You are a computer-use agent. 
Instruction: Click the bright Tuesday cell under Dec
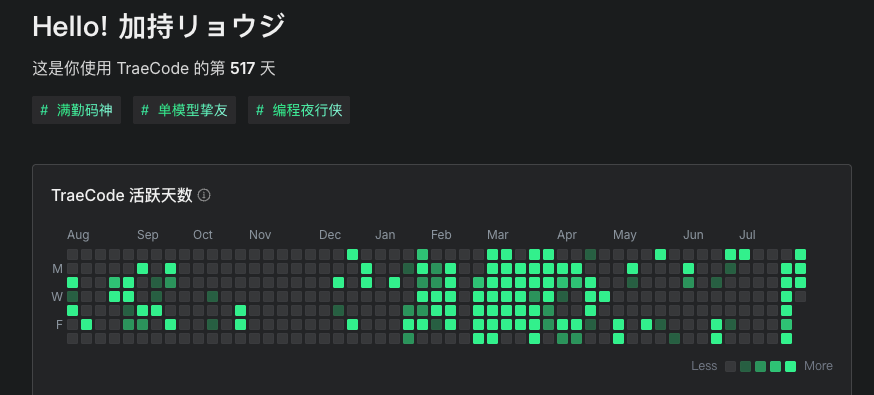pos(338,282)
